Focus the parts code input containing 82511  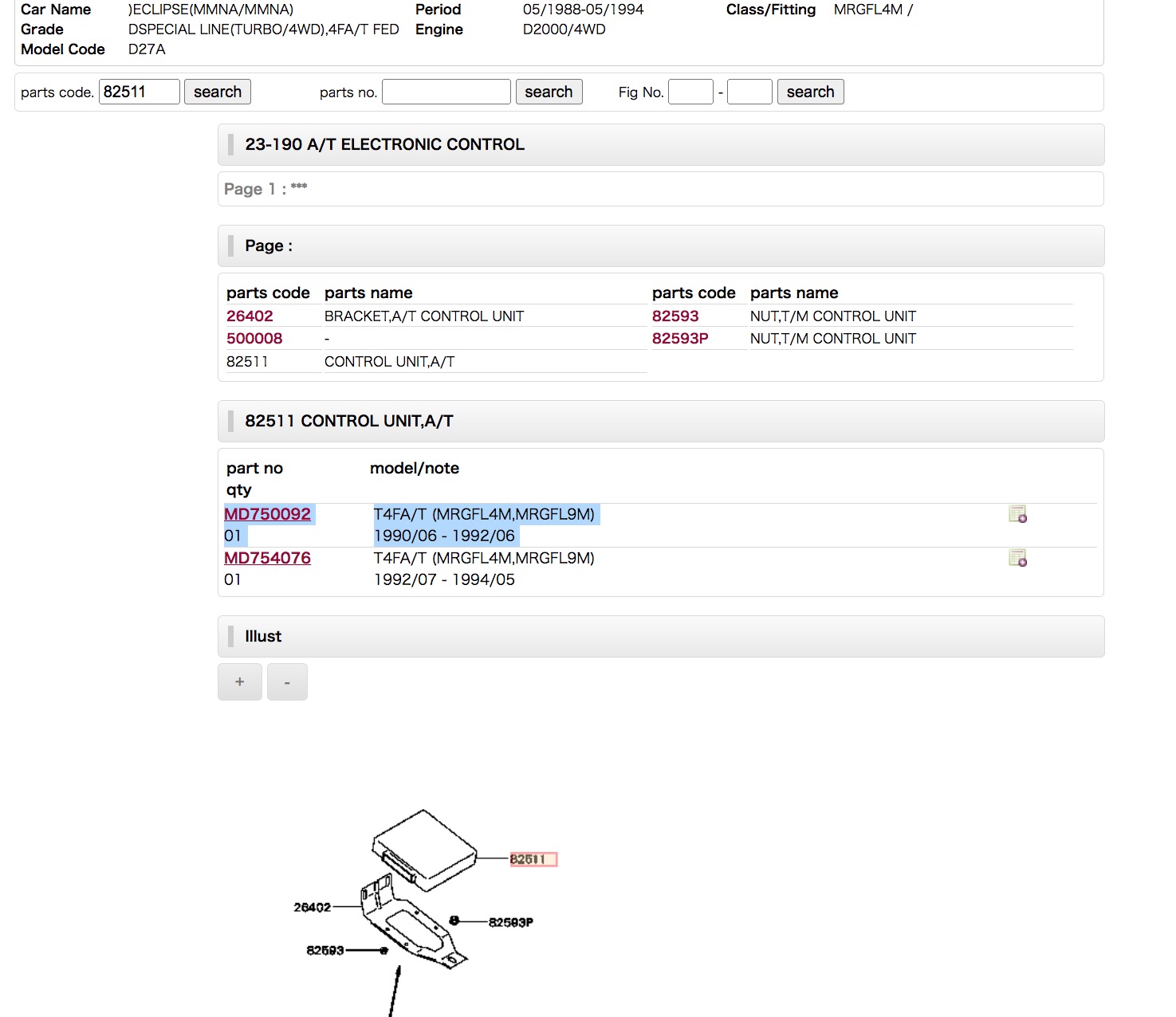point(140,92)
